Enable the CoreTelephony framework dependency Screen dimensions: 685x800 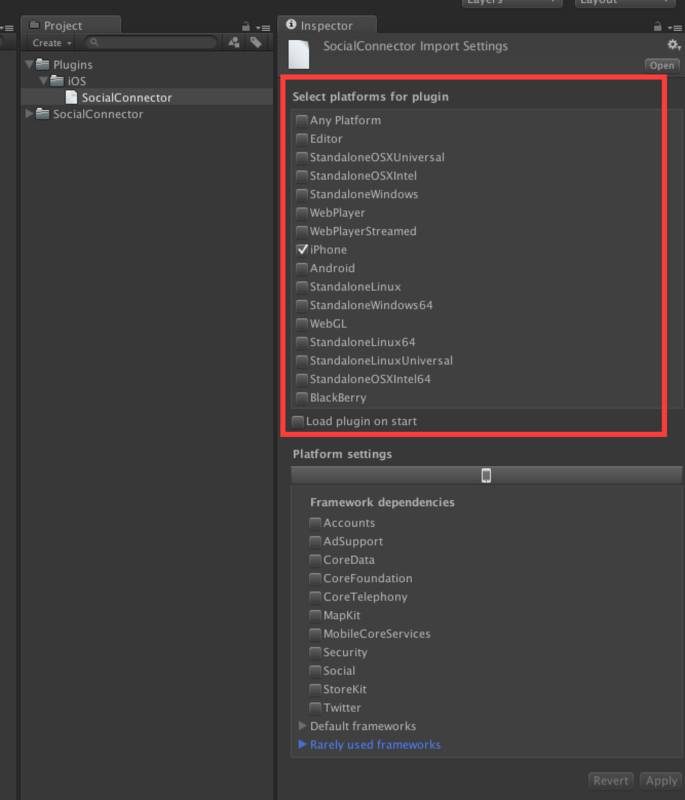315,597
